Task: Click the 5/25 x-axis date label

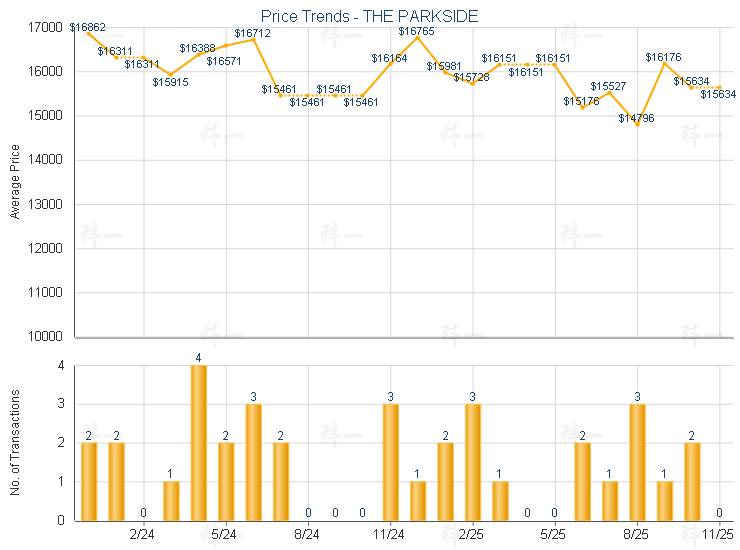Action: pos(554,534)
